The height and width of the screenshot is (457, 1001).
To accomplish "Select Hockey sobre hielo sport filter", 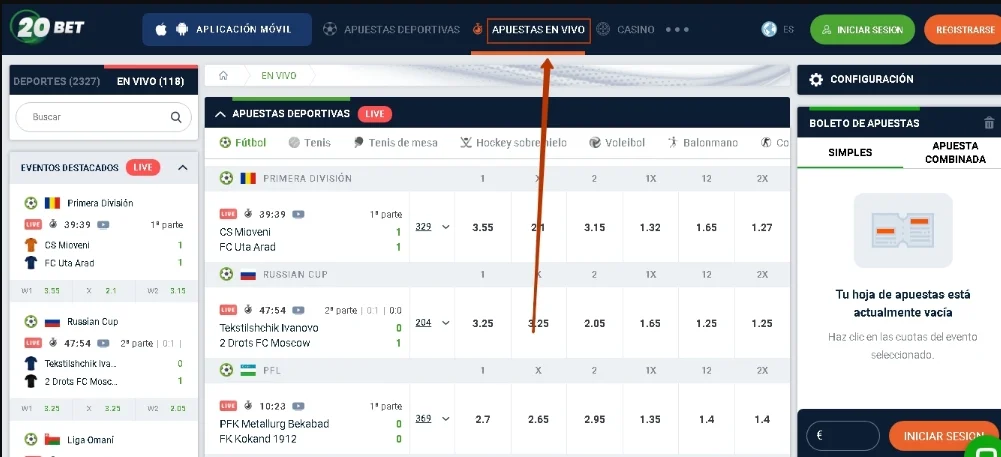I will pyautogui.click(x=513, y=142).
